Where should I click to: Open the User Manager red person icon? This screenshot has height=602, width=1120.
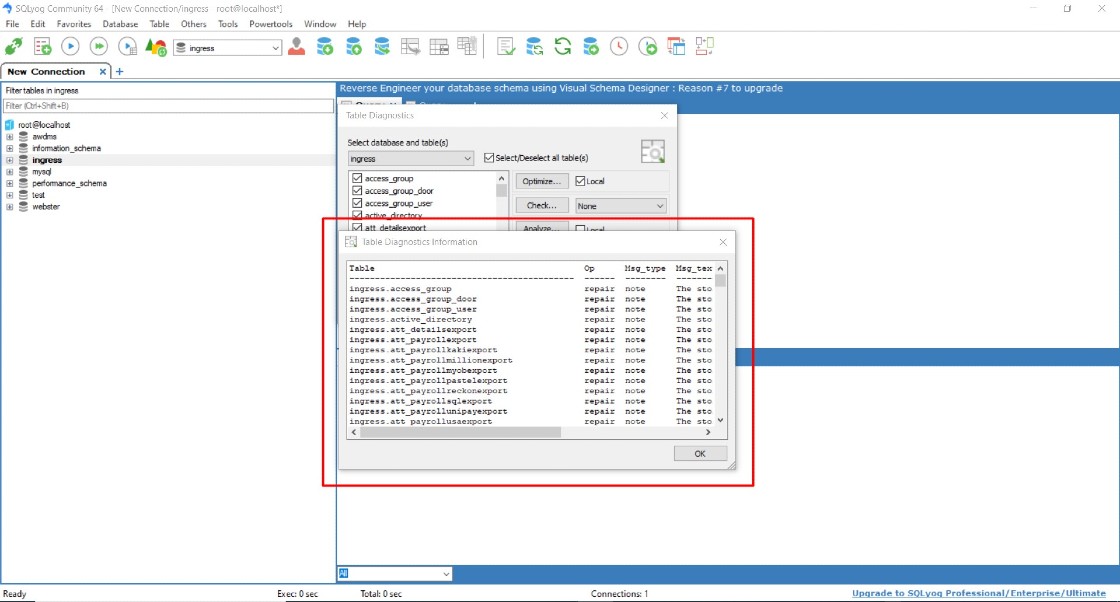[x=296, y=47]
